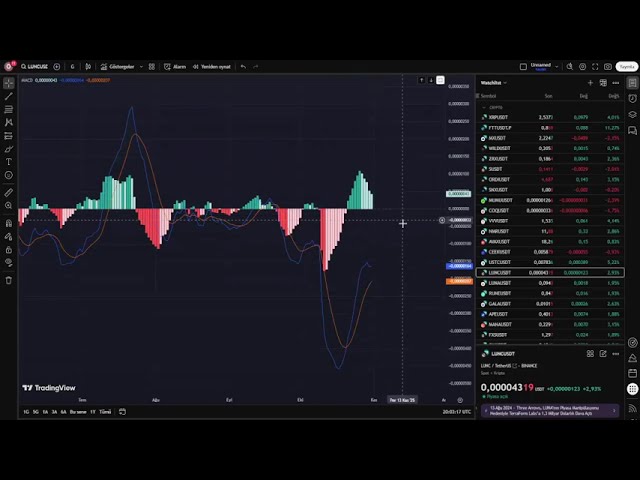Image resolution: width=640 pixels, height=480 pixels.
Task: Toggle the watchlist panel sidebar icon
Action: coord(632,83)
